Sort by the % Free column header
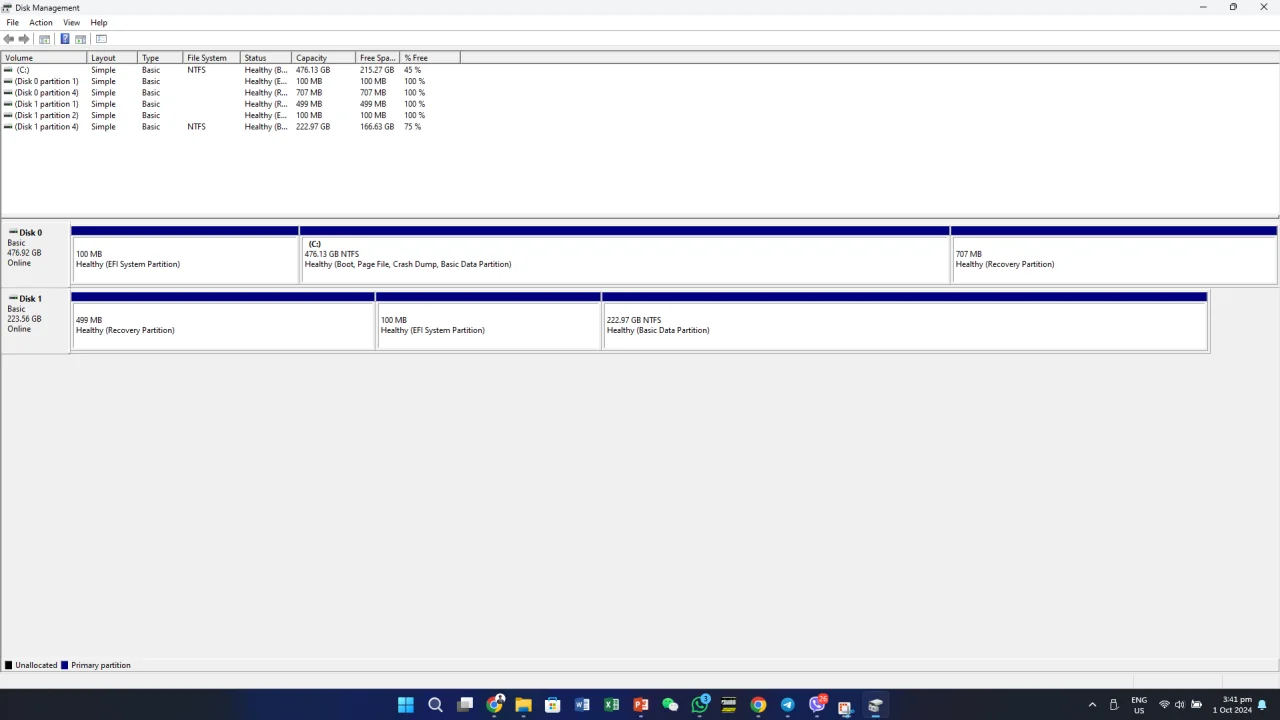The image size is (1280, 720). [x=430, y=58]
